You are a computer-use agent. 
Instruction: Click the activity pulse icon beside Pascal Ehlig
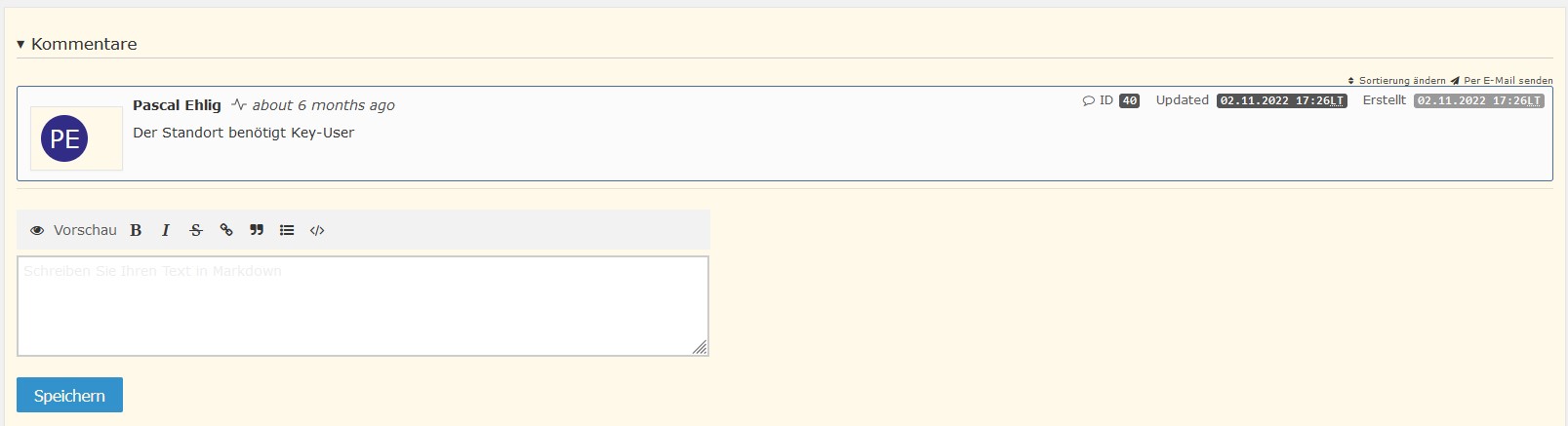pyautogui.click(x=238, y=104)
